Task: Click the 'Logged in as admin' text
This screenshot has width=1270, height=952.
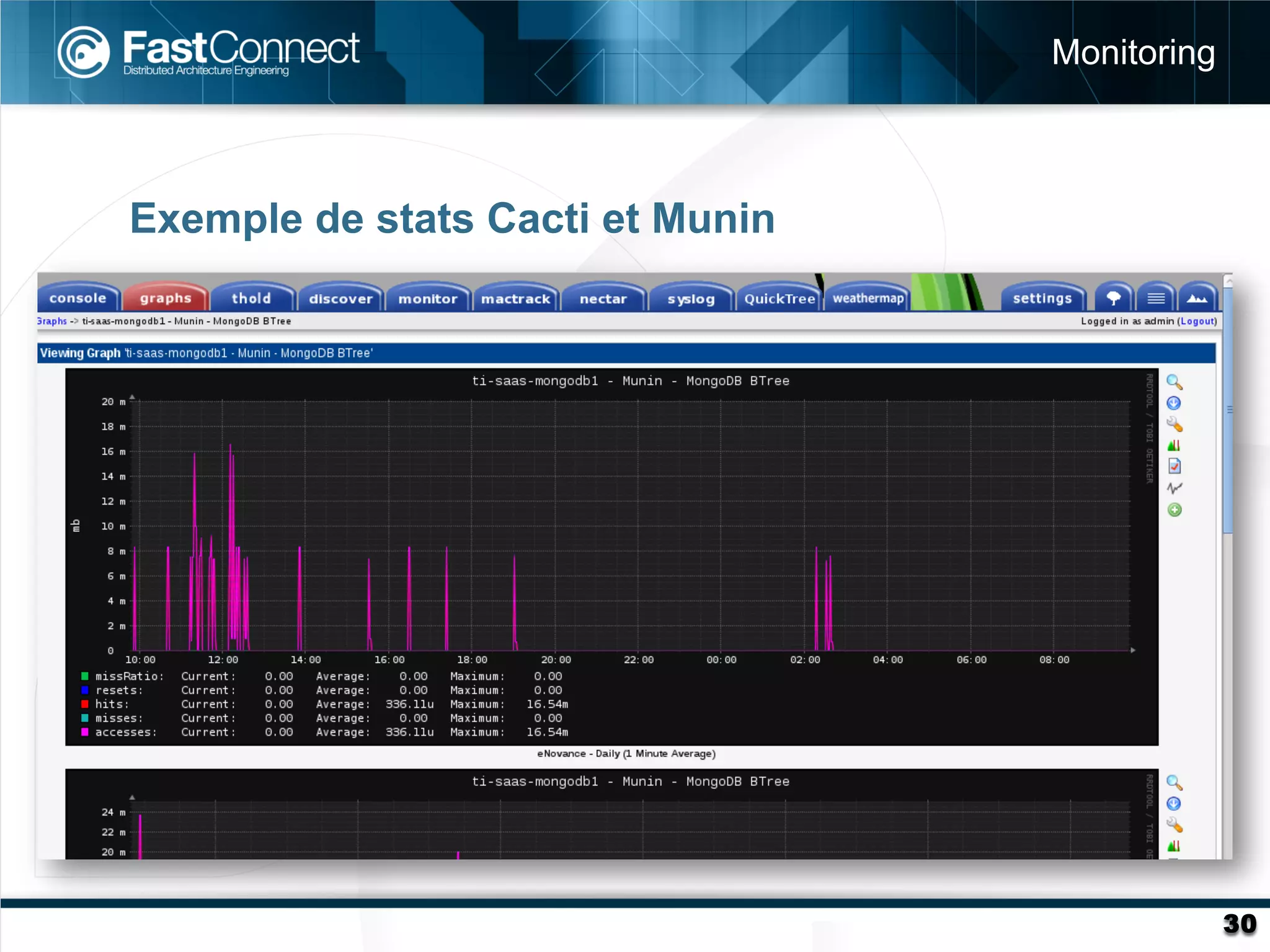Action: 1127,321
